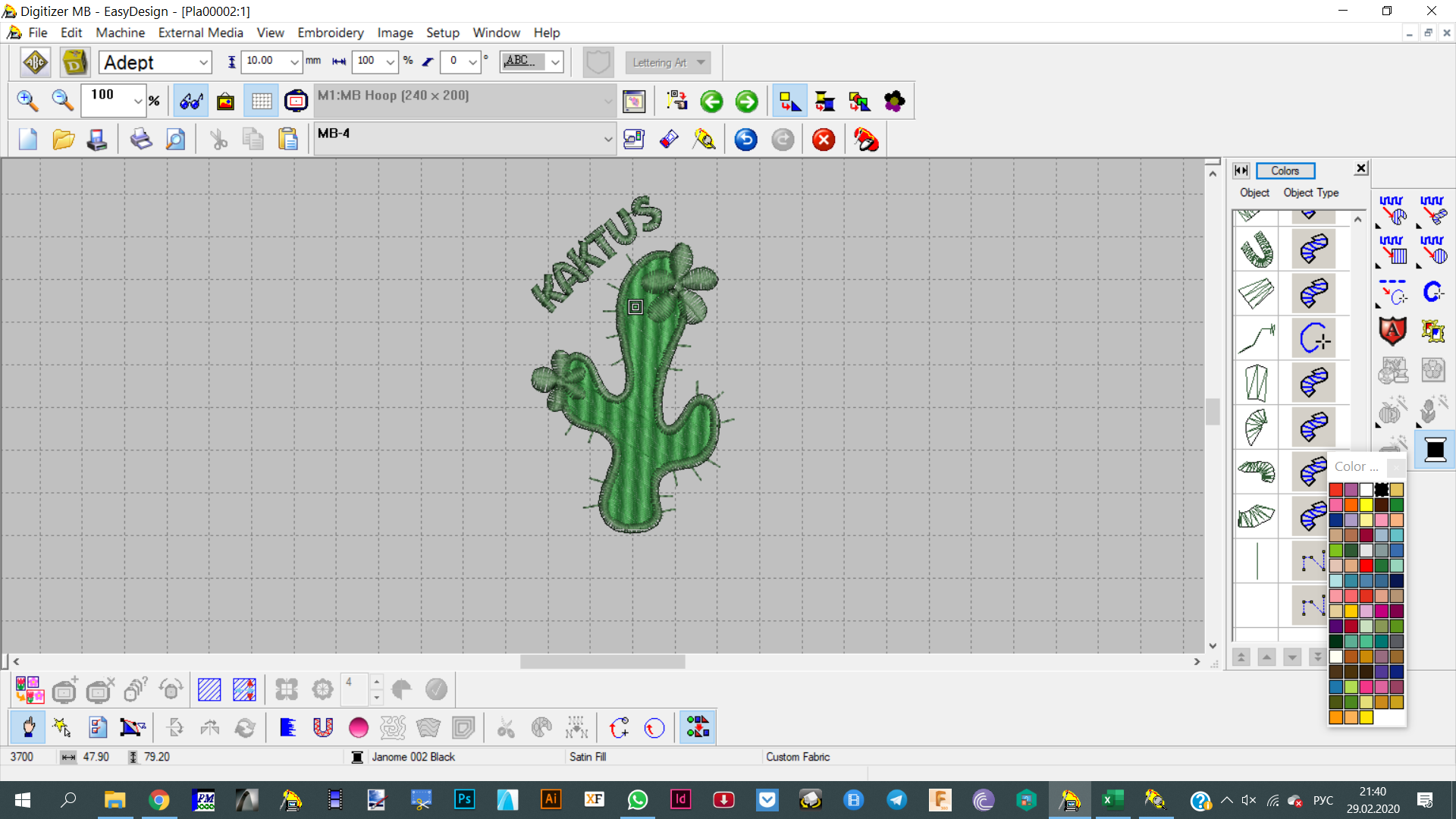
Task: Toggle the TrueView glasses button
Action: [190, 101]
